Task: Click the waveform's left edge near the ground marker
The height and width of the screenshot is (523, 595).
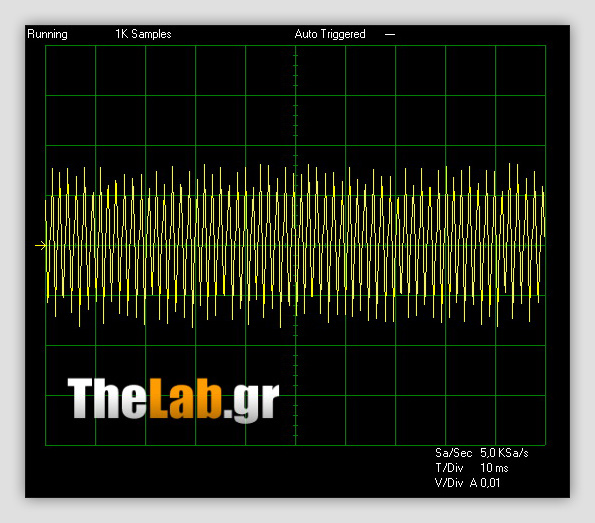Action: 46,246
